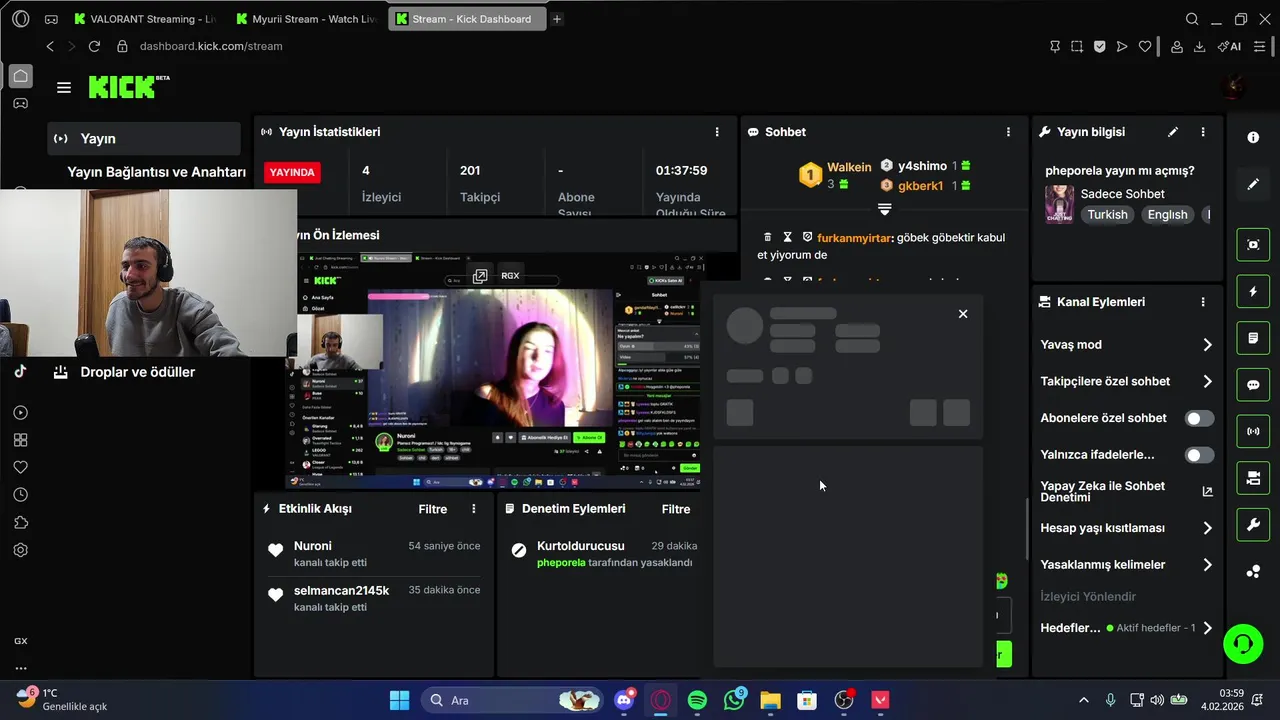Screen dimensions: 1280x720
Task: Click the pencil icon in right sidebar
Action: coord(1253,185)
